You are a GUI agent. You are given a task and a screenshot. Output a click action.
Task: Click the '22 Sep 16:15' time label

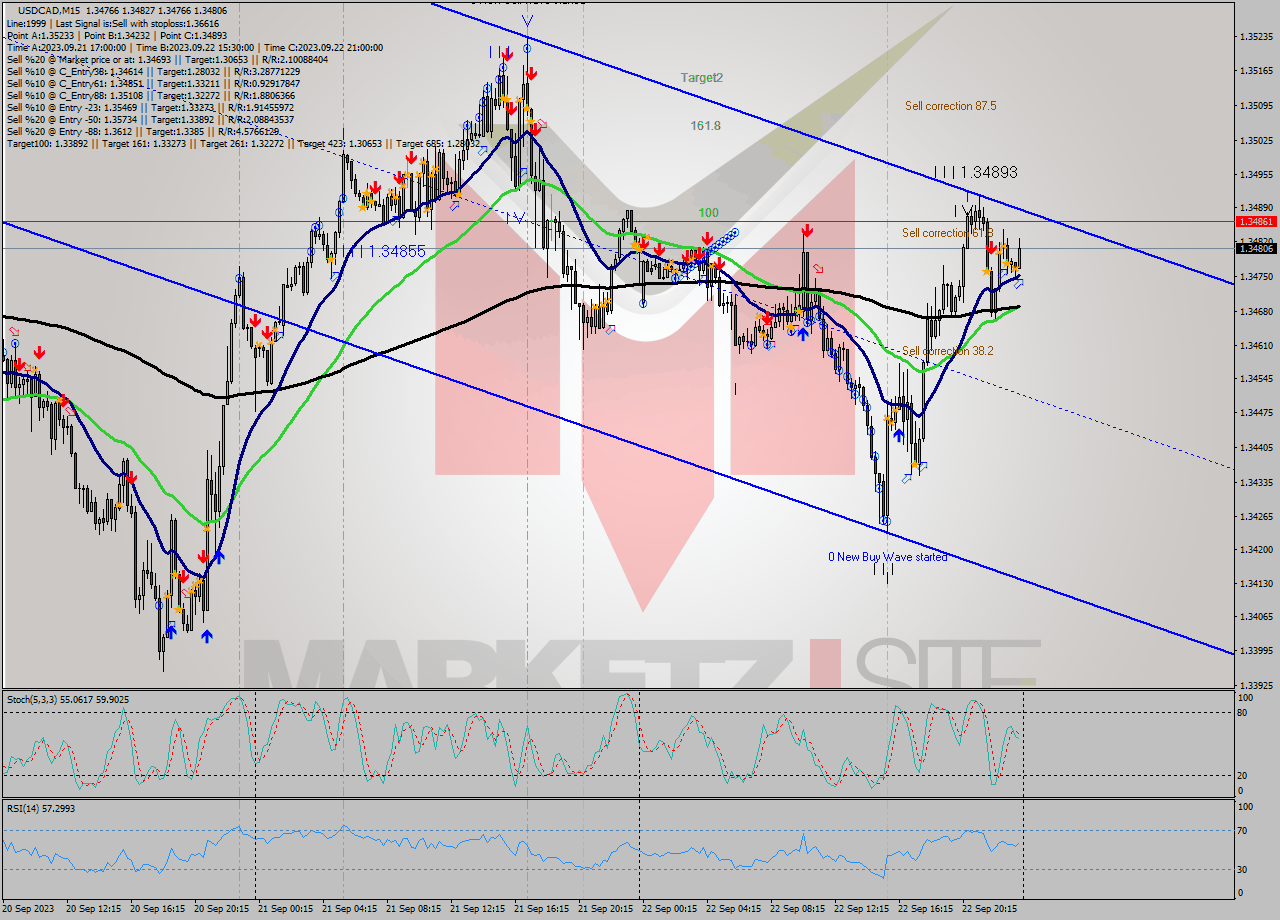[926, 909]
